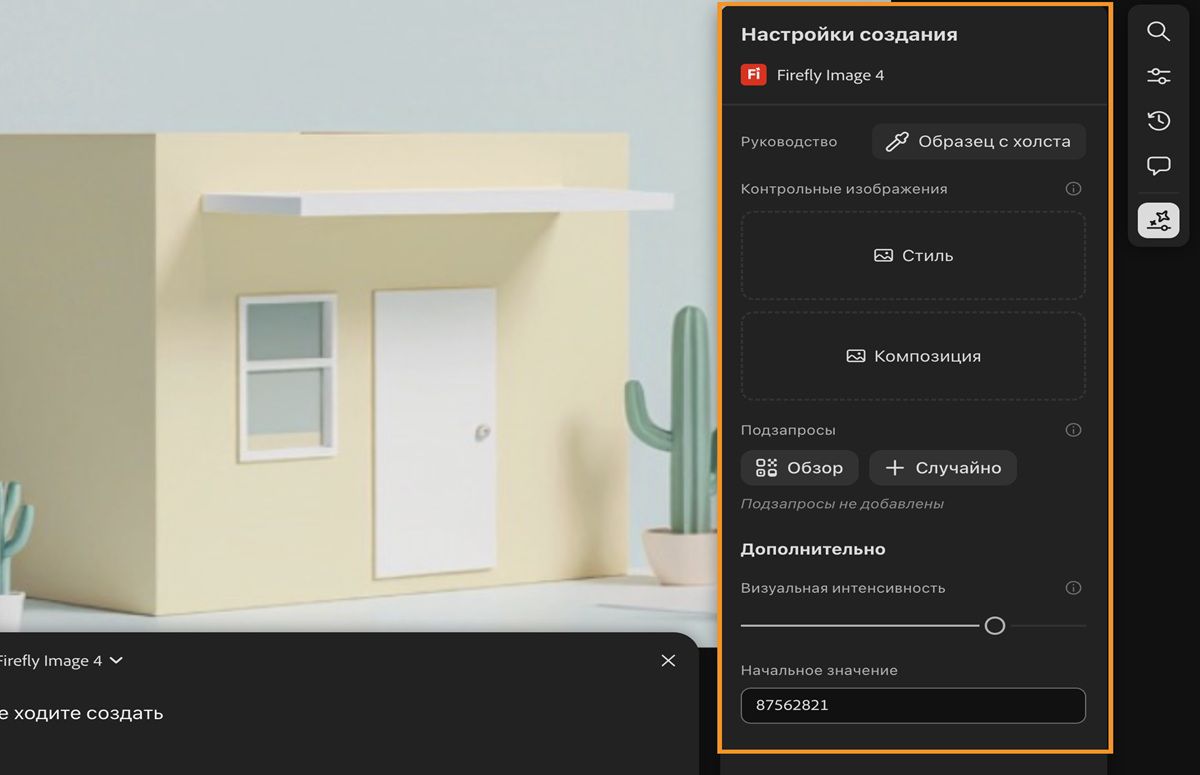Click the Подзапросы не добавлены text
1200x775 pixels.
841,503
